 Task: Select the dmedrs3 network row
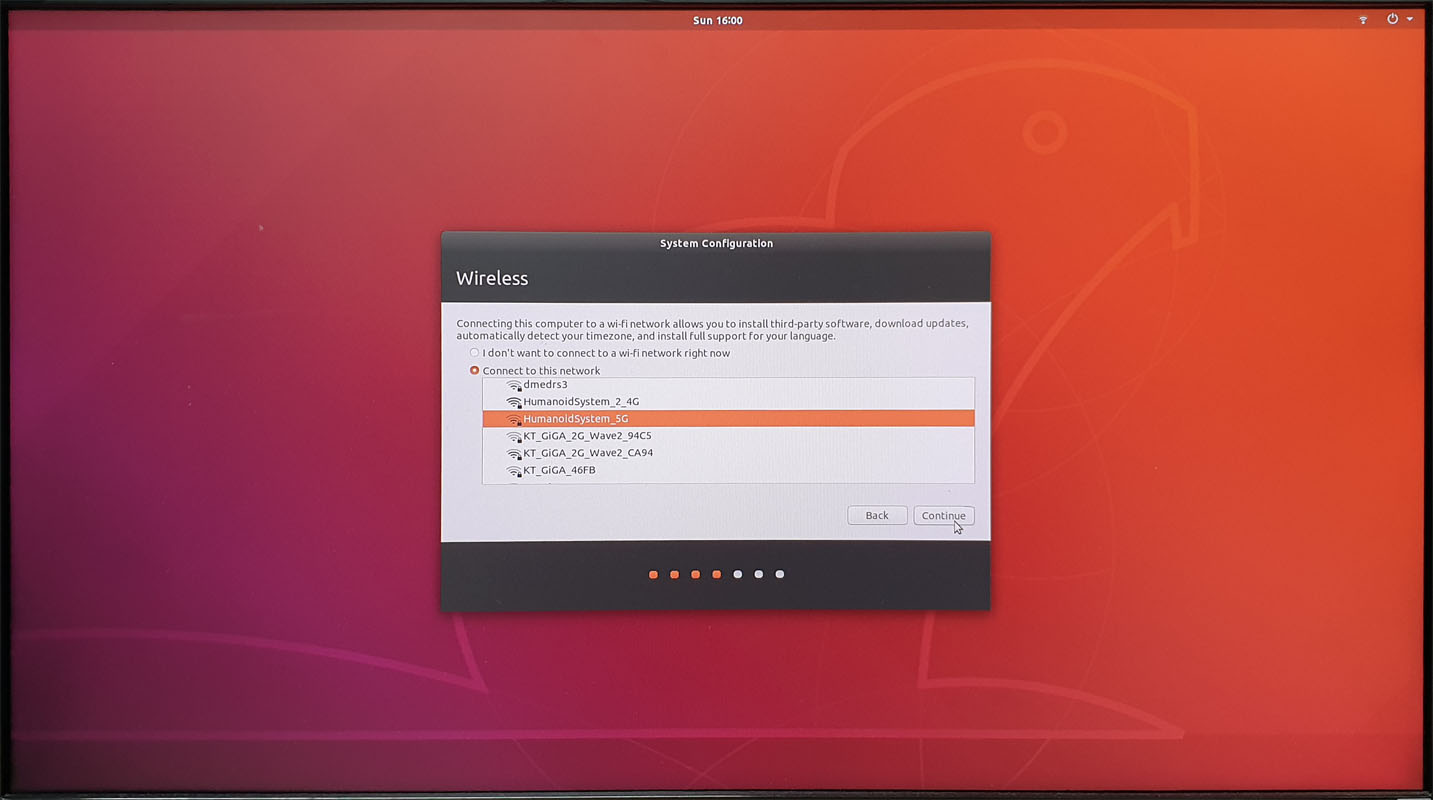728,385
